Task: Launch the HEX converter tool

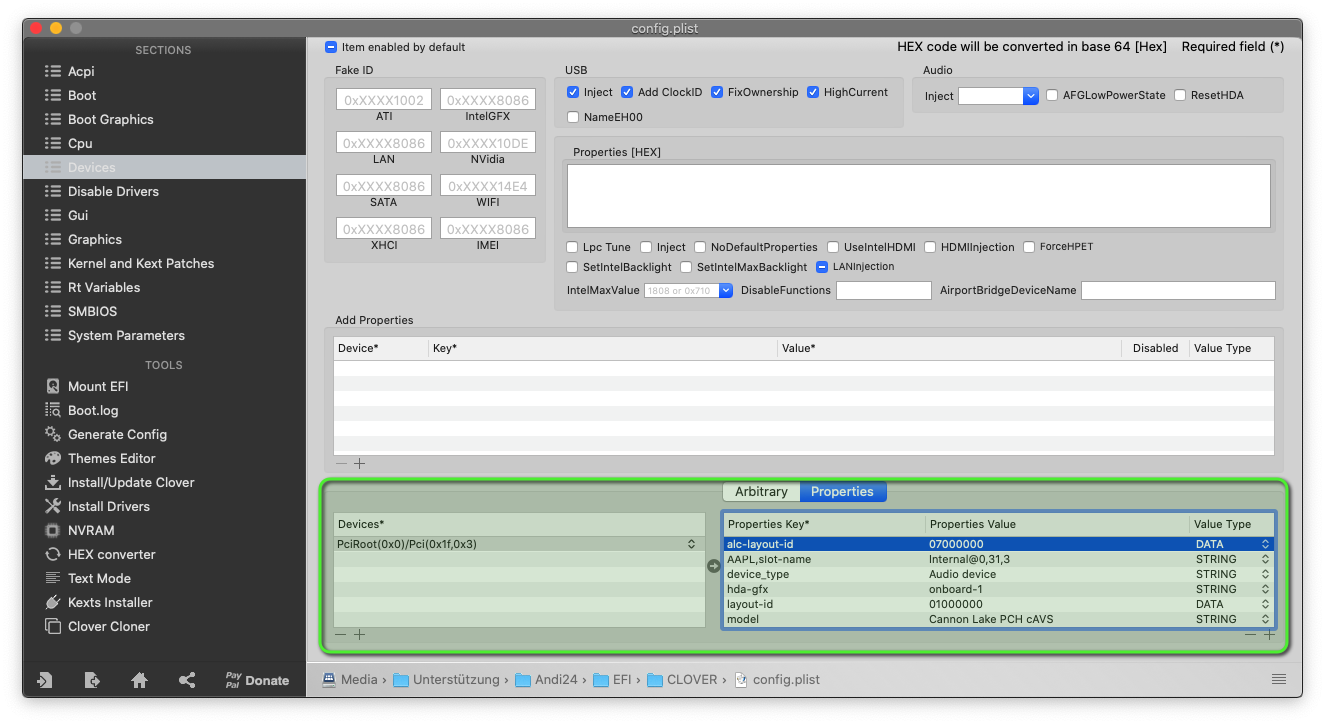Action: (x=111, y=554)
